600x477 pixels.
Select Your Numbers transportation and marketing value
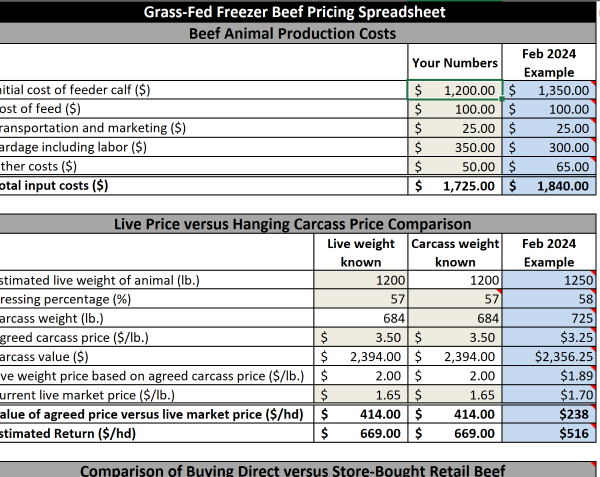pyautogui.click(x=454, y=128)
